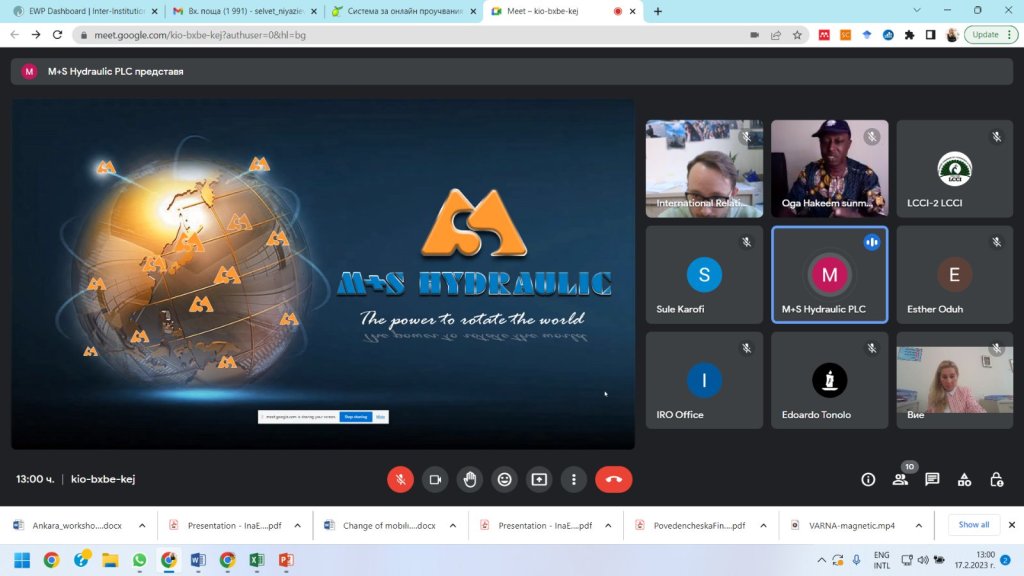Expand options for VARNA-magnetic.mp4 download
The image size is (1024, 576).
[918, 525]
